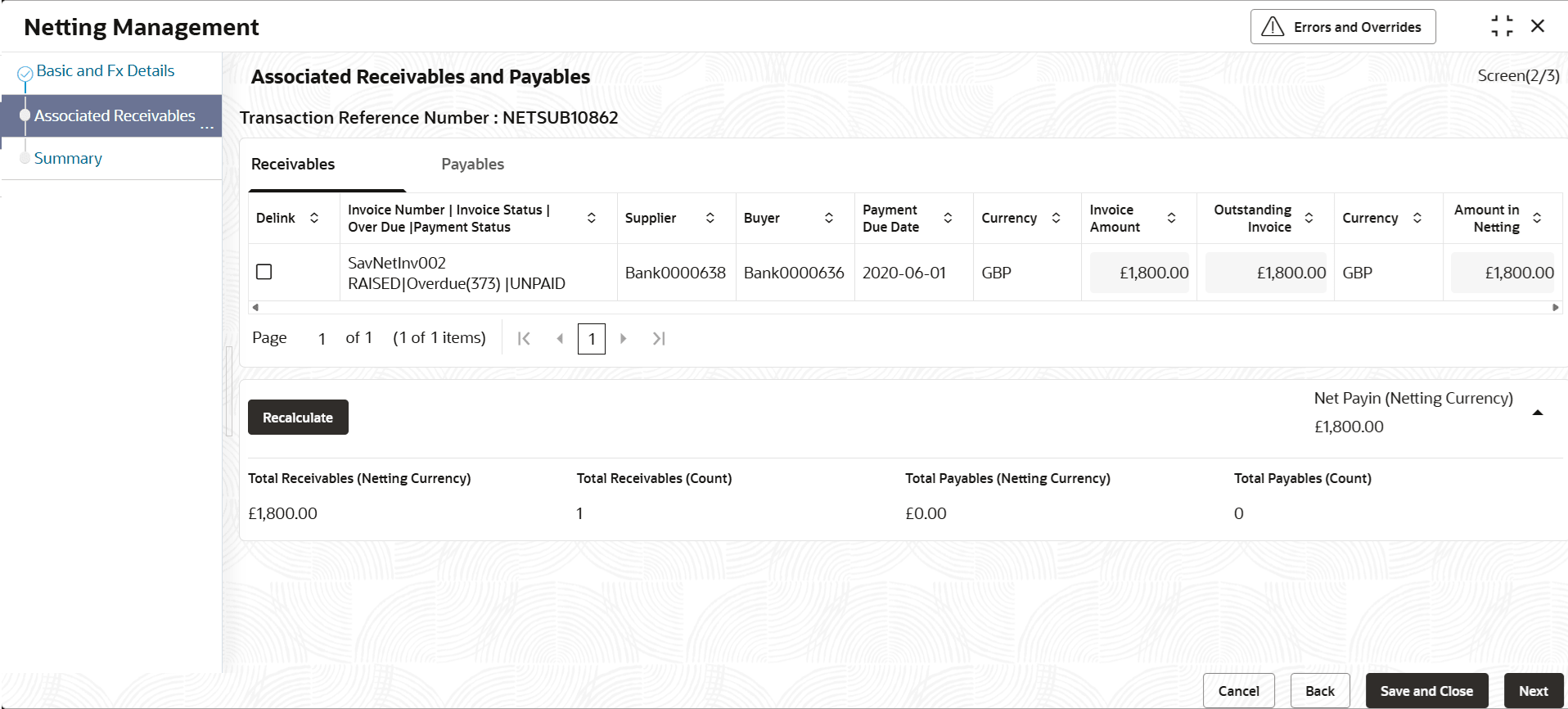Click Save and Close button
The height and width of the screenshot is (709, 1568).
pos(1426,691)
